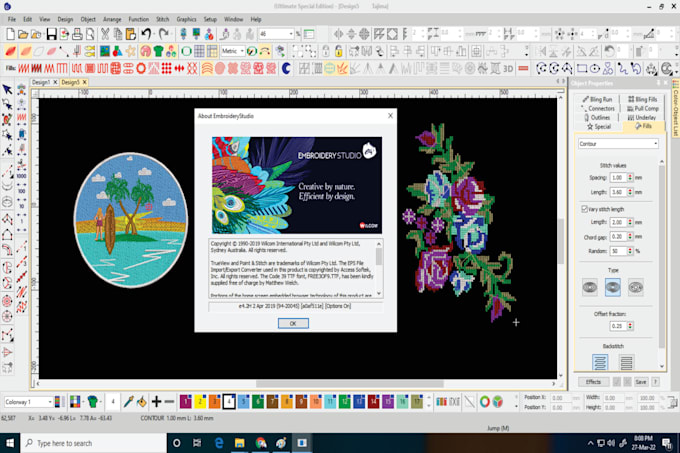Click the New design icon
The width and height of the screenshot is (680, 453).
pos(10,34)
